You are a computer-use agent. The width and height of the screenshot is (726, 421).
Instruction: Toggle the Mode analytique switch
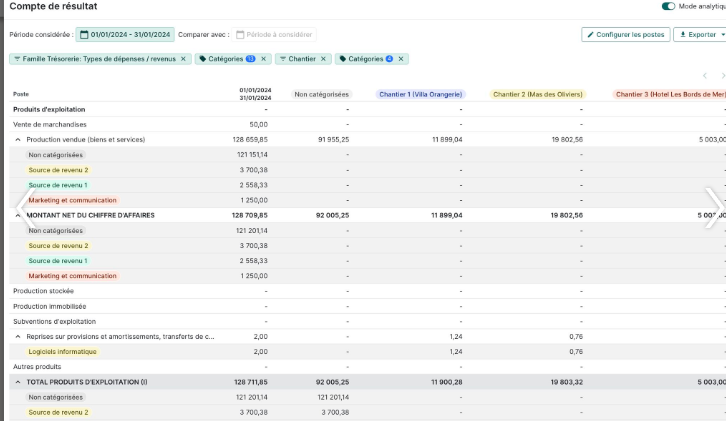[x=669, y=6]
